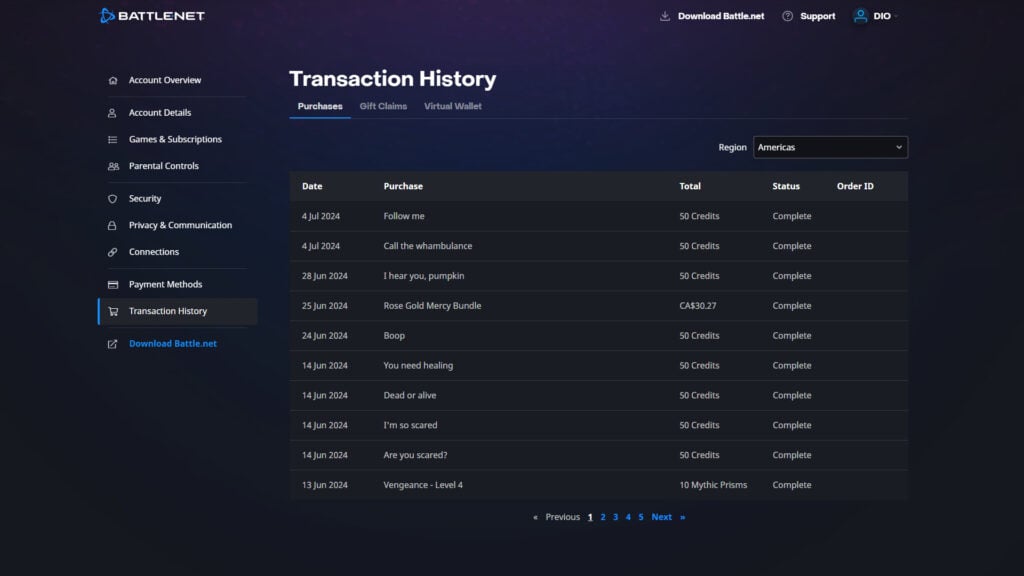Expand the DIO user menu
This screenshot has width=1024, height=576.
click(881, 15)
